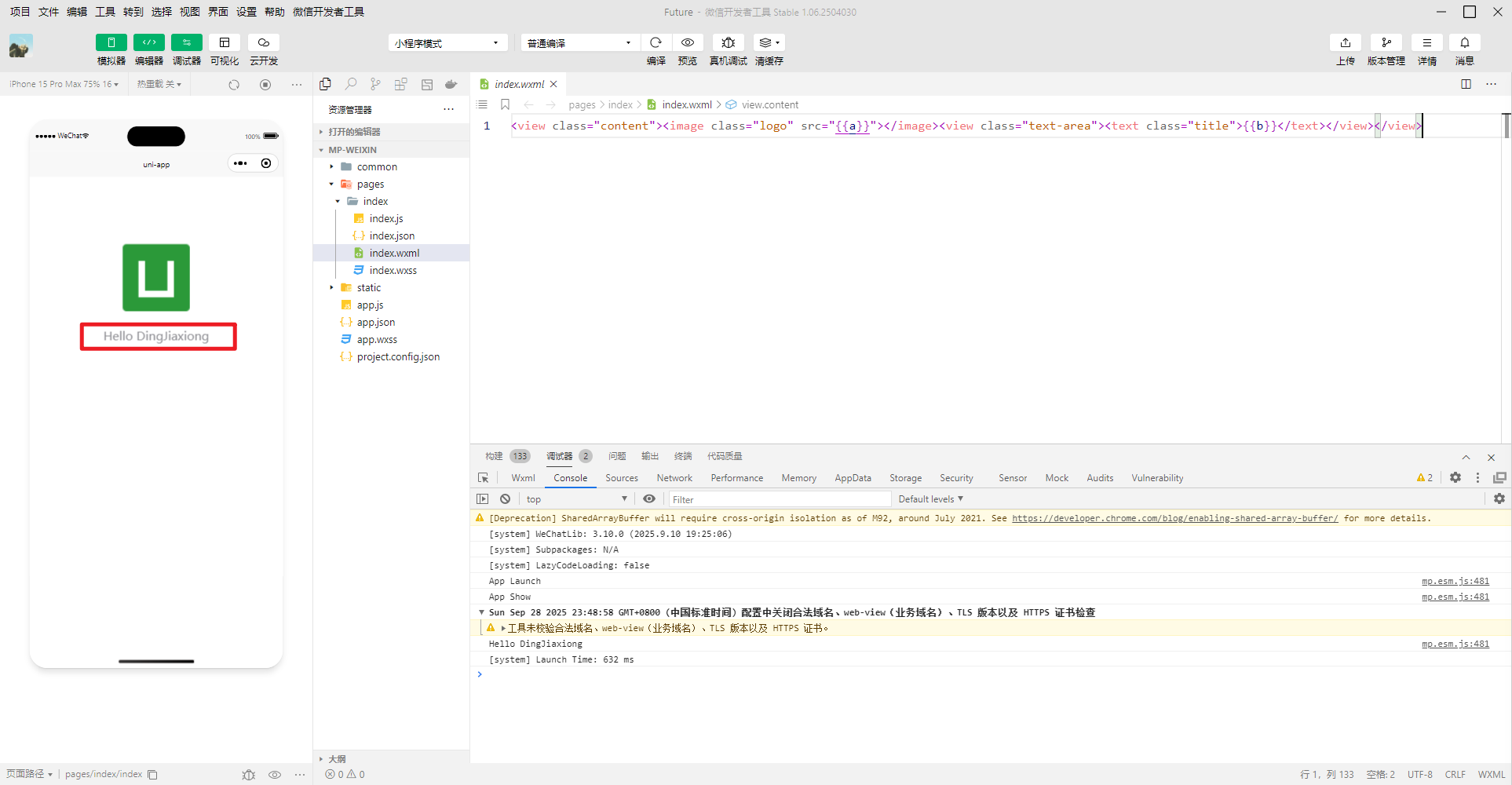Toggle the debugger panel button
1512x785 pixels.
click(x=187, y=42)
